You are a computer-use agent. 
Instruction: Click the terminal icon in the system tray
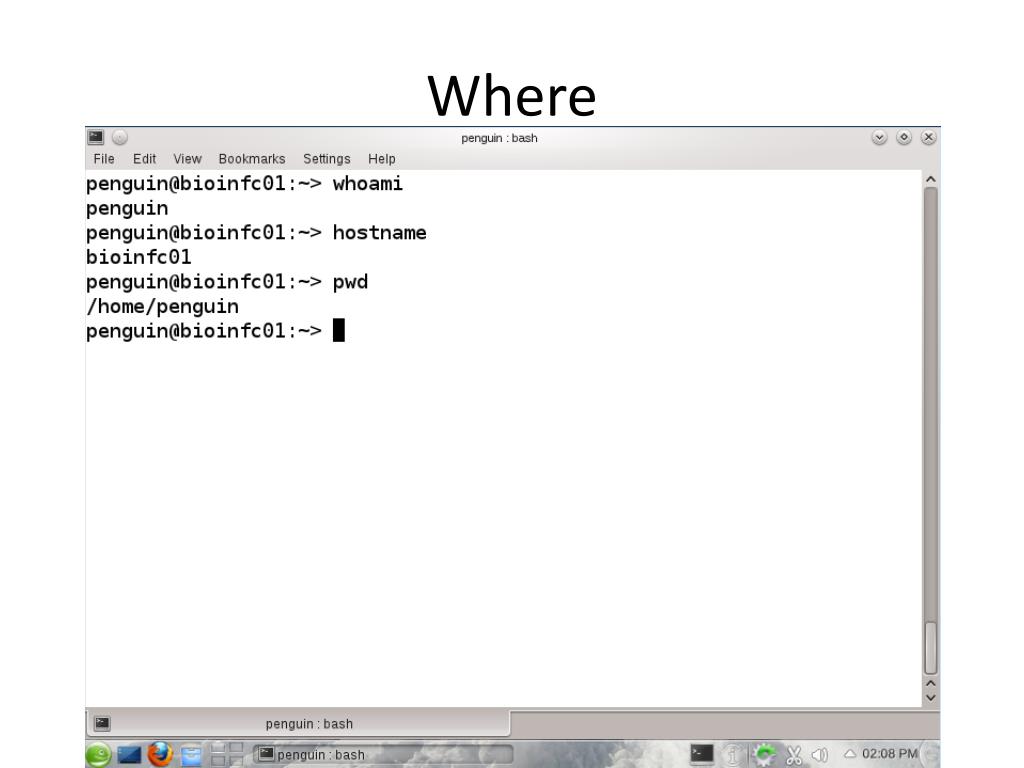pyautogui.click(x=702, y=754)
